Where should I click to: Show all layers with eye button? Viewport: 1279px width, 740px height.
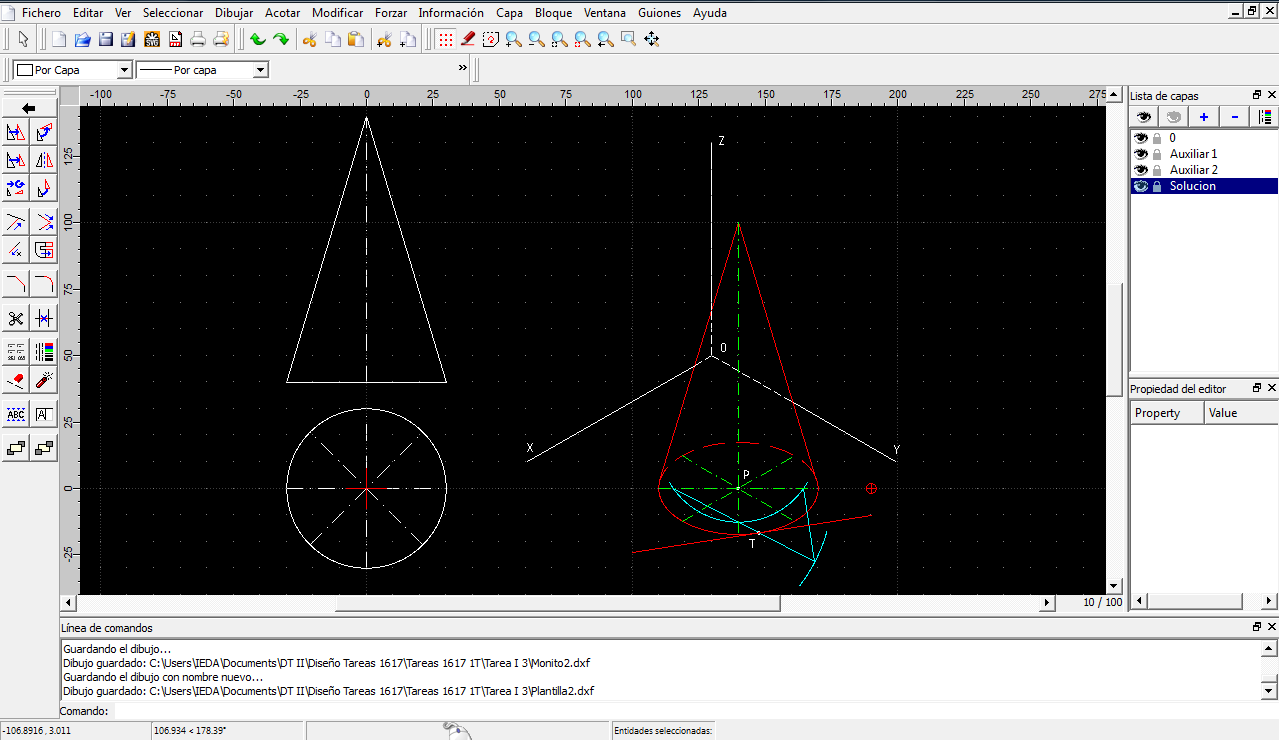(x=1144, y=117)
